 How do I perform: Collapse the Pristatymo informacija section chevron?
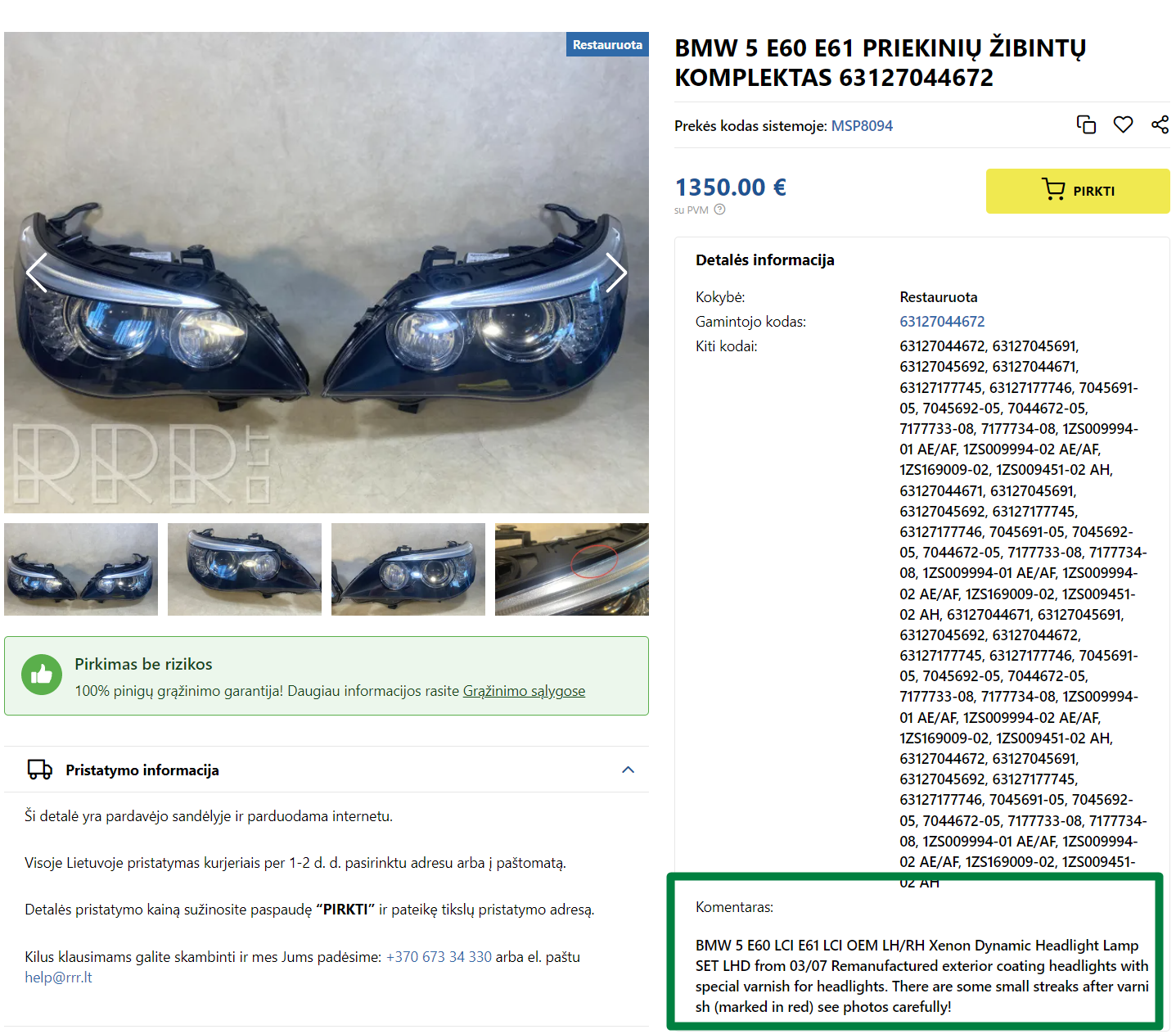tap(628, 770)
